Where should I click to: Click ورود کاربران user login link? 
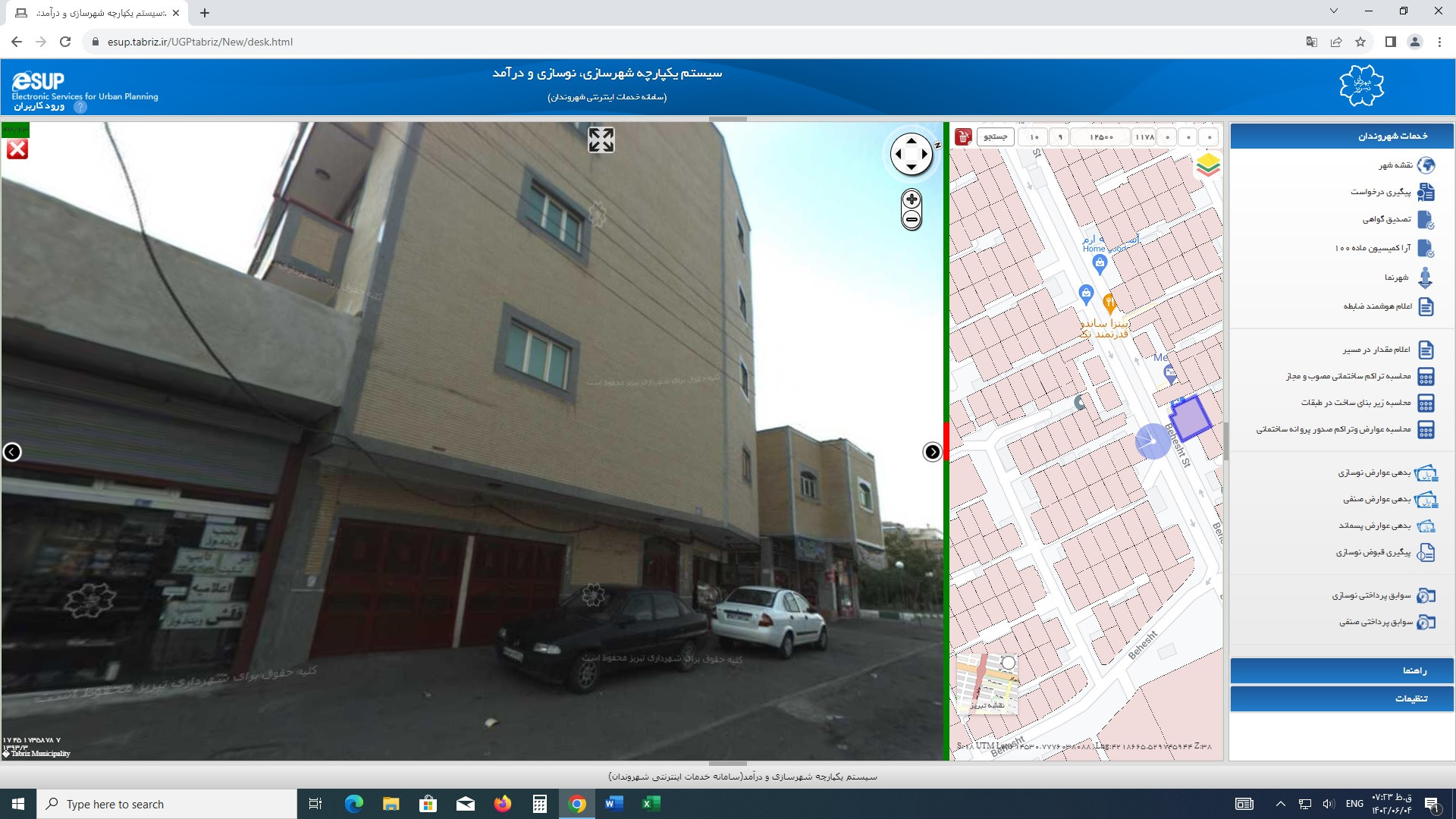tap(39, 106)
